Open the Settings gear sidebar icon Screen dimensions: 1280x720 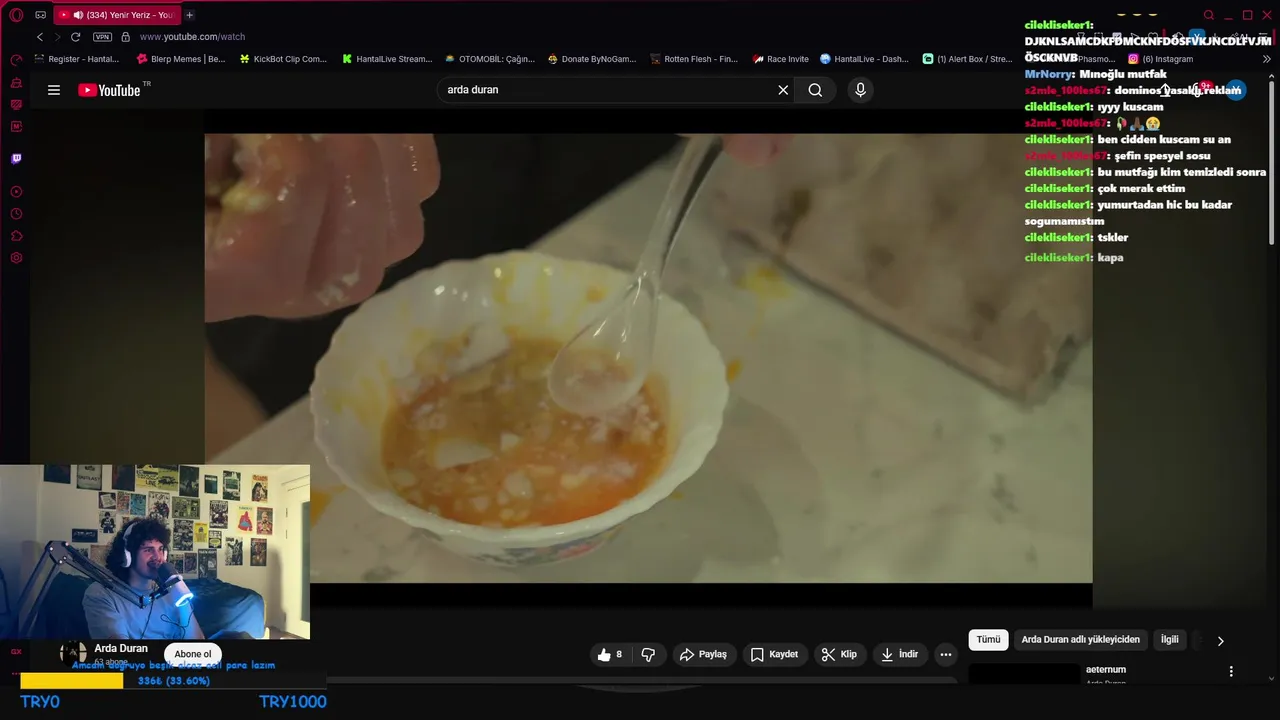click(x=16, y=258)
